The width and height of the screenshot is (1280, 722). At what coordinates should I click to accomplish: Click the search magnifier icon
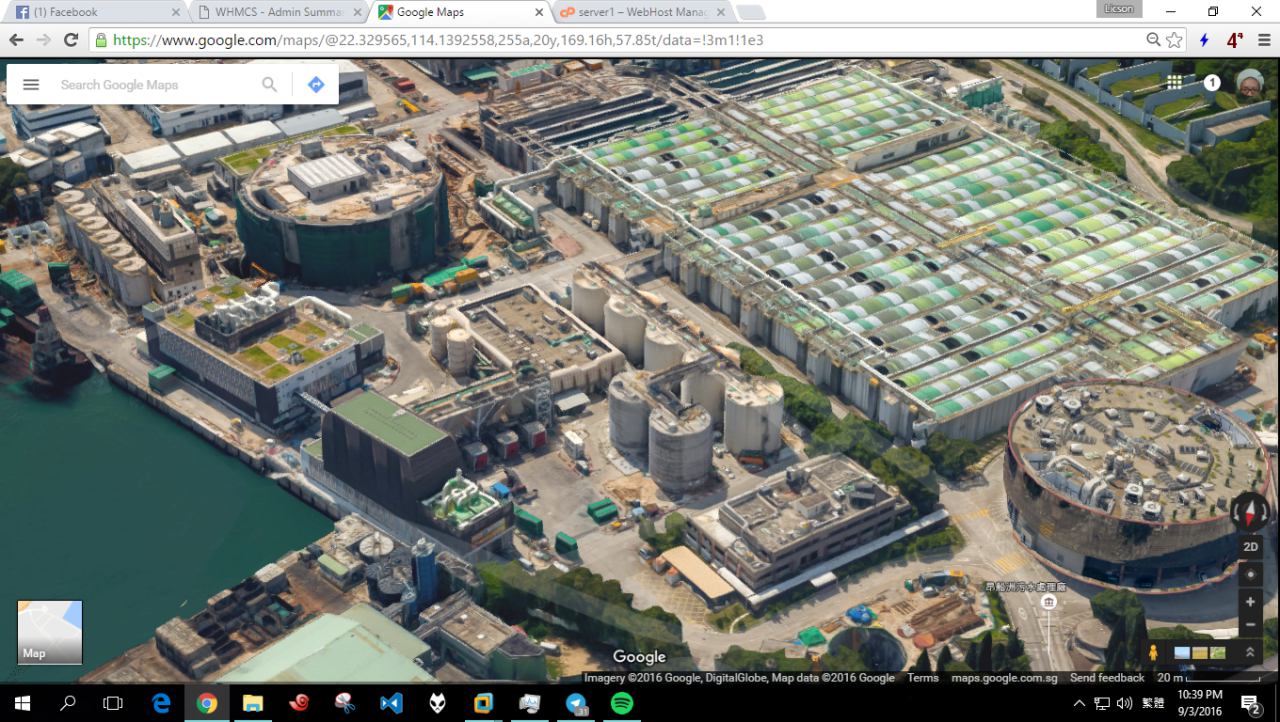click(269, 85)
